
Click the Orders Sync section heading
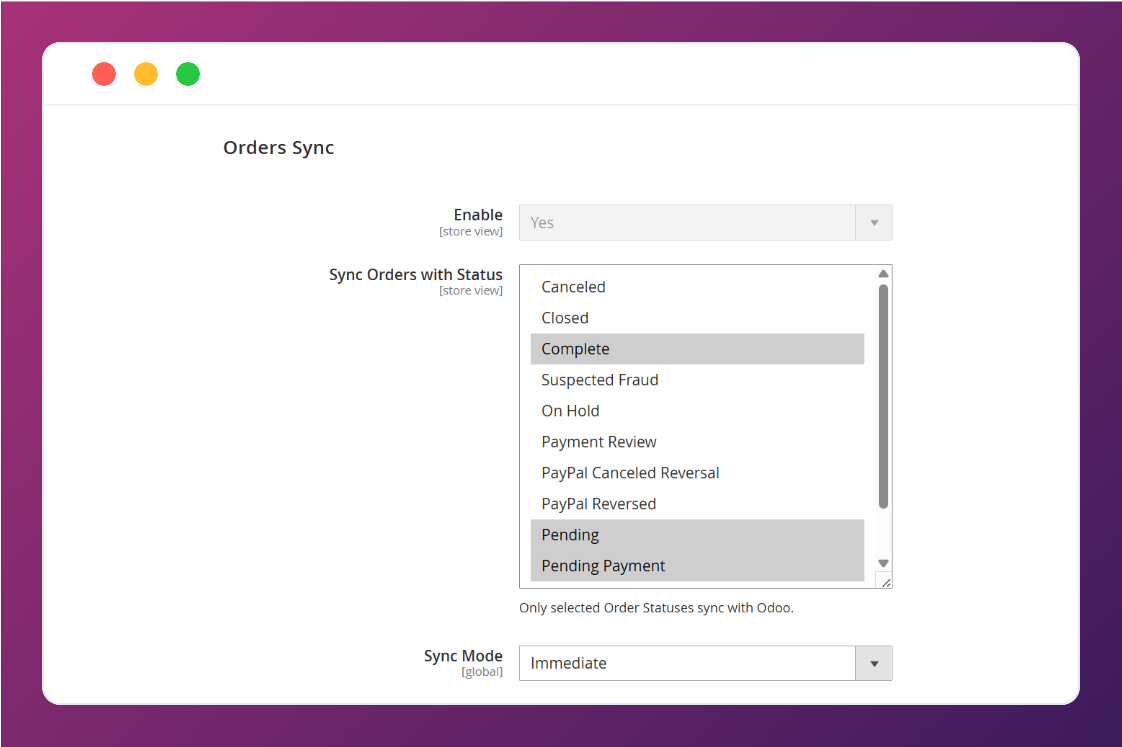tap(278, 147)
